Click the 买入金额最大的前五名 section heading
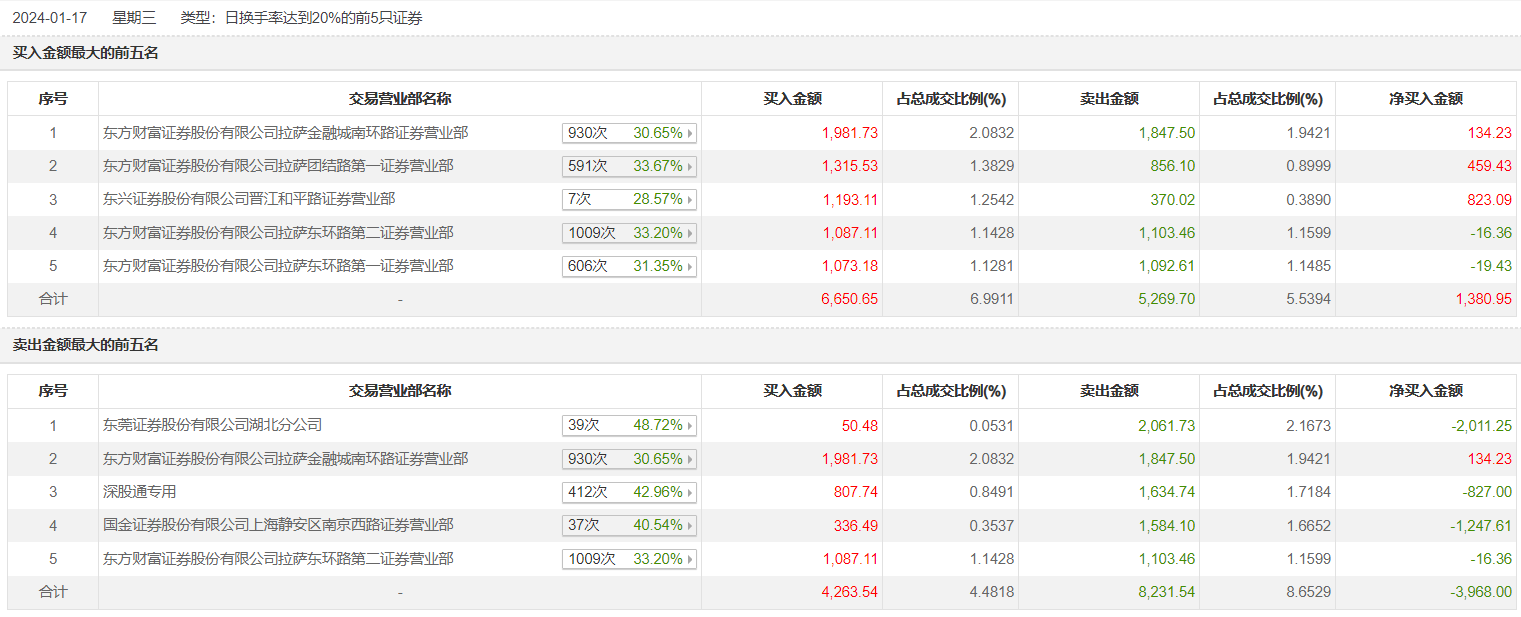Viewport: 1521px width, 617px height. 86,53
